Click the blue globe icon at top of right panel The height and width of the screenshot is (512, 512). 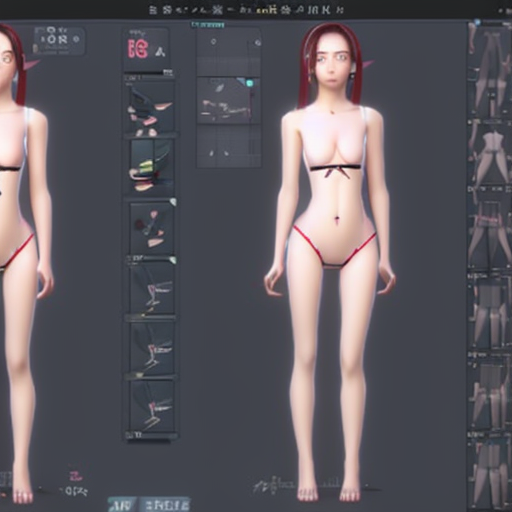tap(477, 23)
